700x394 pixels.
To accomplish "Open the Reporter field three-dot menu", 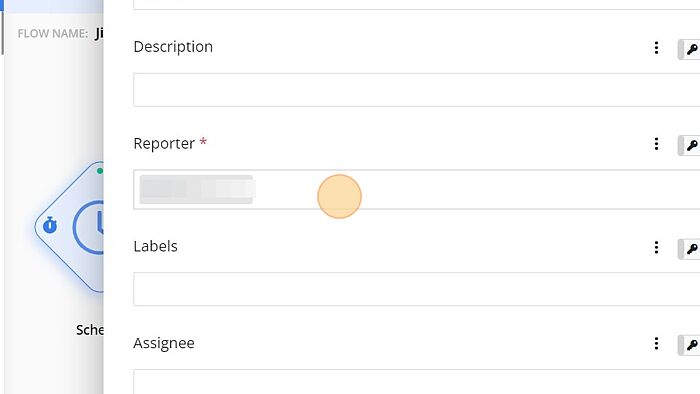I will click(x=656, y=144).
